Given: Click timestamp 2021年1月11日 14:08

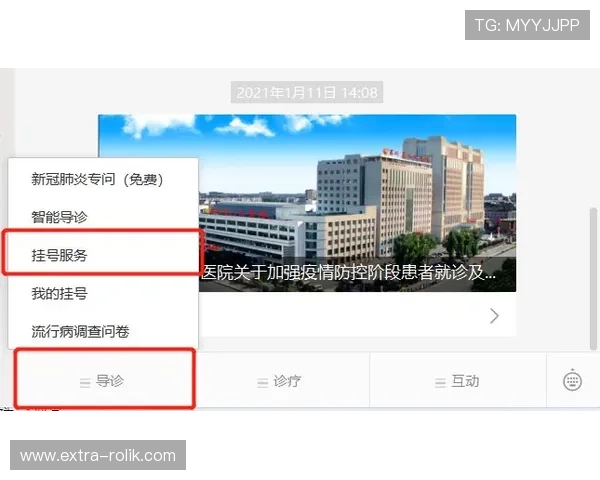Looking at the screenshot, I should click(307, 92).
